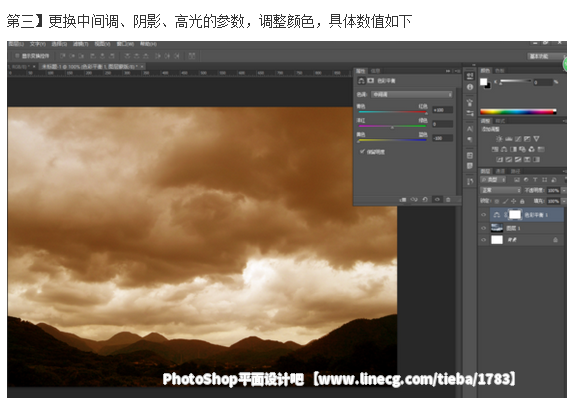Add a Curves adjustment icon
Image resolution: width=571 pixels, height=398 pixels.
(518, 139)
